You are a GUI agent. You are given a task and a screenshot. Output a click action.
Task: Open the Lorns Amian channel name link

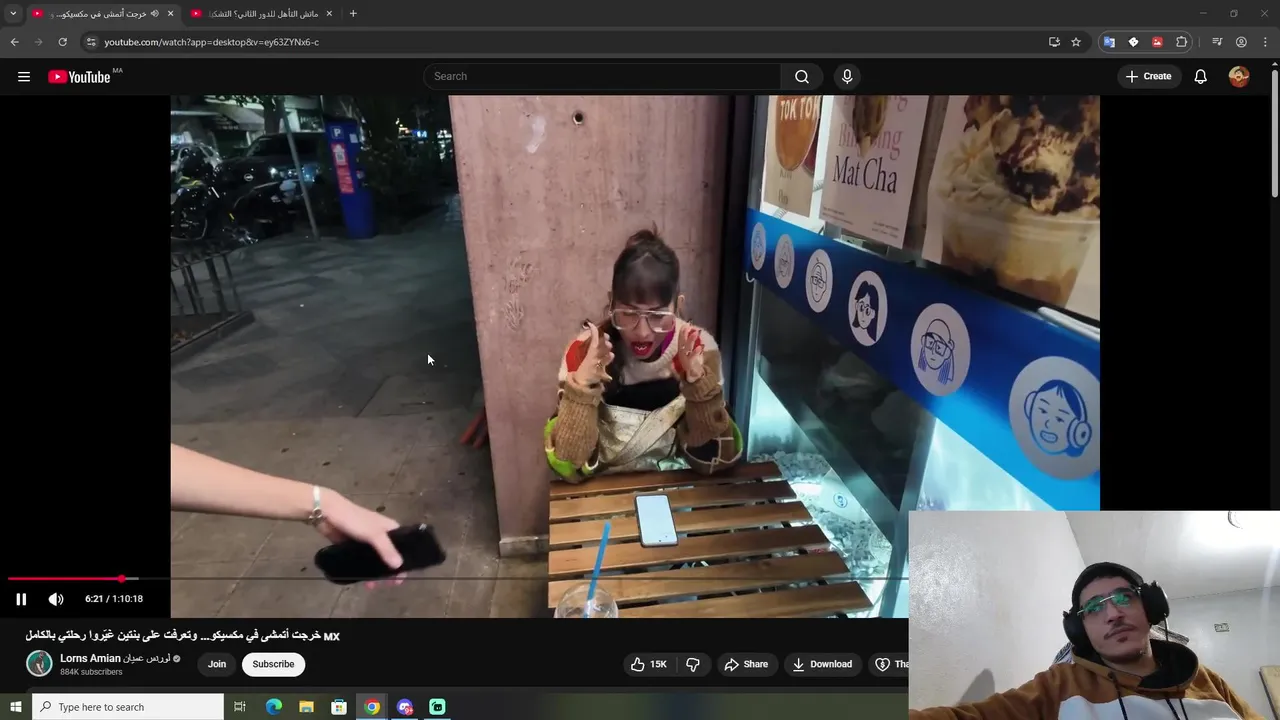[x=115, y=658]
